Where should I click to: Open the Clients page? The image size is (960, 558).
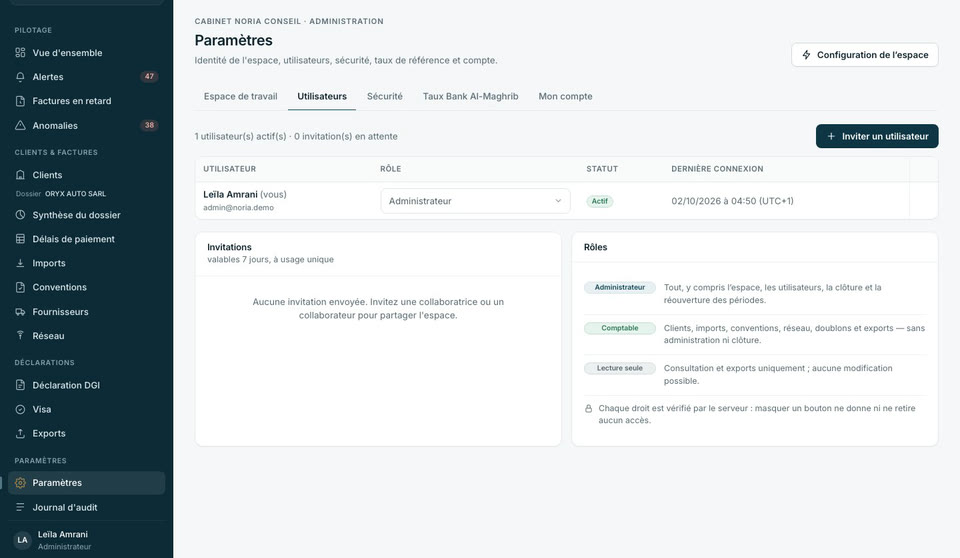tap(86, 175)
